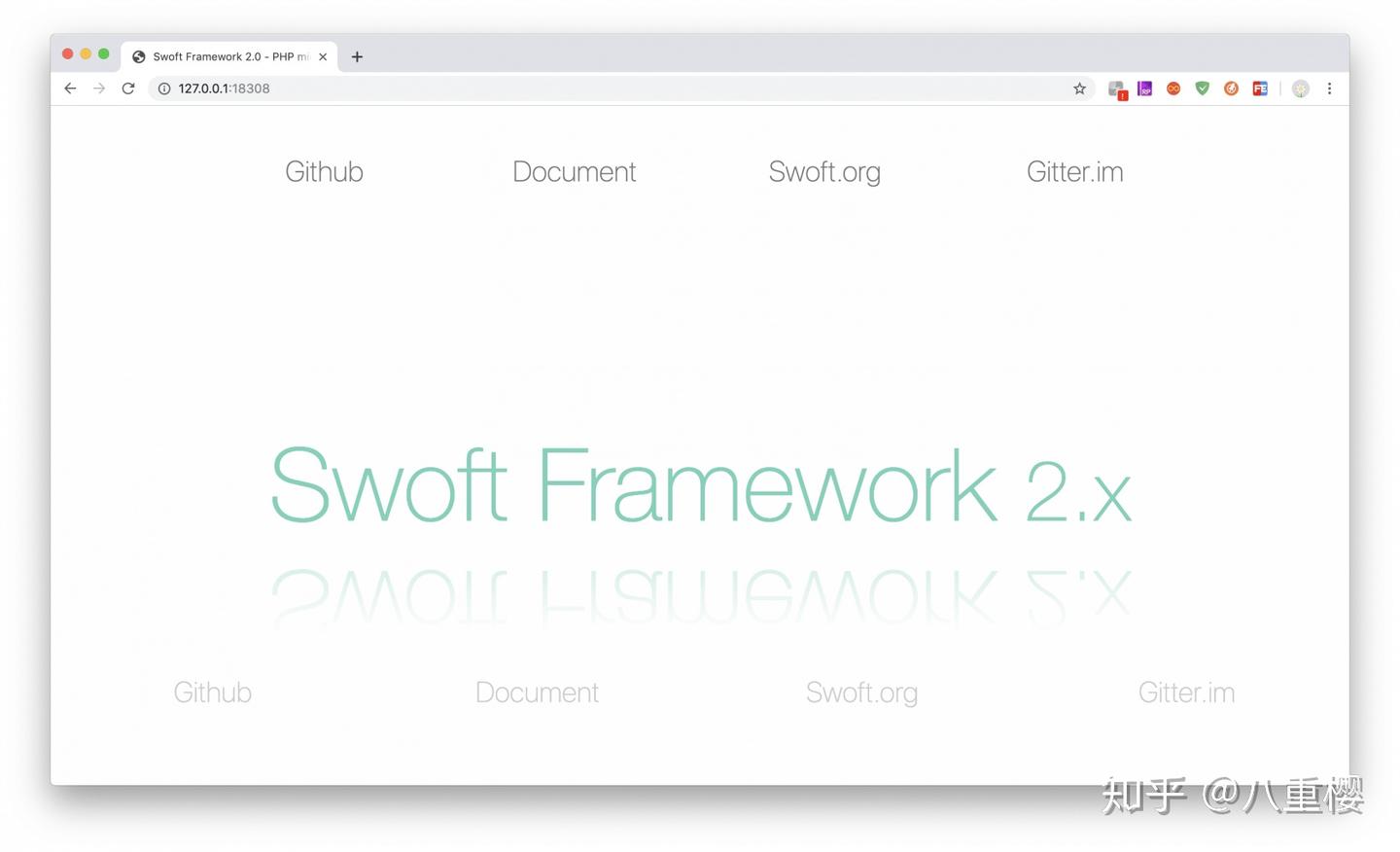Open the Document link
The width and height of the screenshot is (1400, 852).
pos(574,171)
